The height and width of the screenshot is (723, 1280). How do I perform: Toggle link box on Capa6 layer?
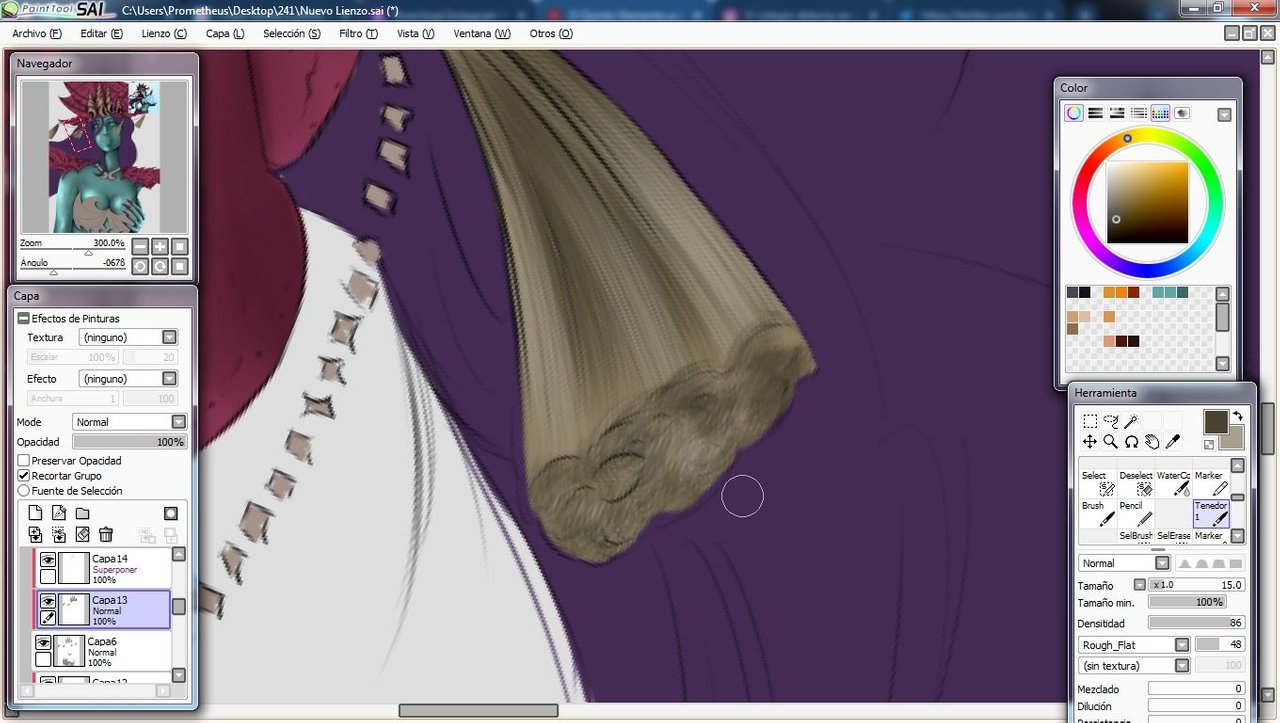[43, 659]
